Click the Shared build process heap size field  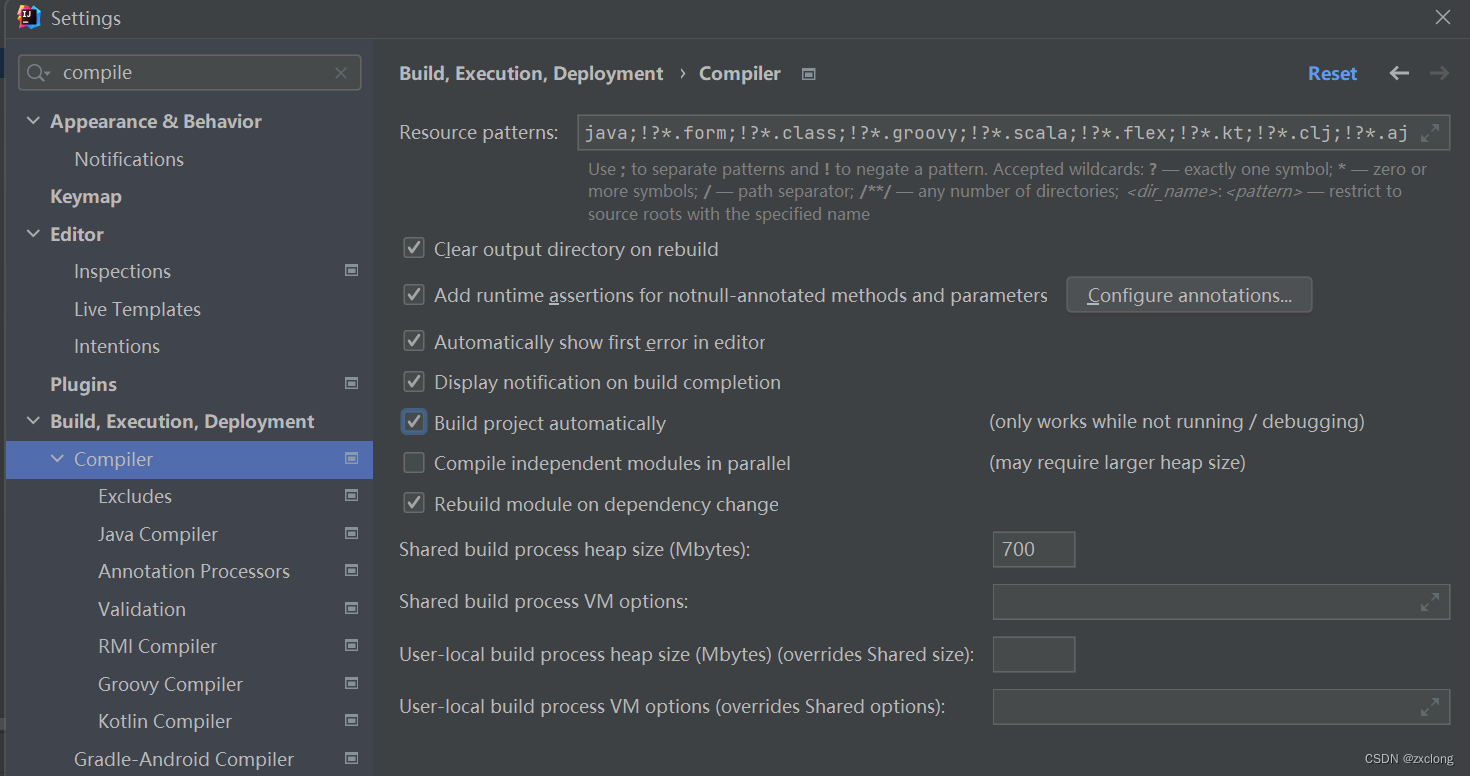coord(1034,549)
